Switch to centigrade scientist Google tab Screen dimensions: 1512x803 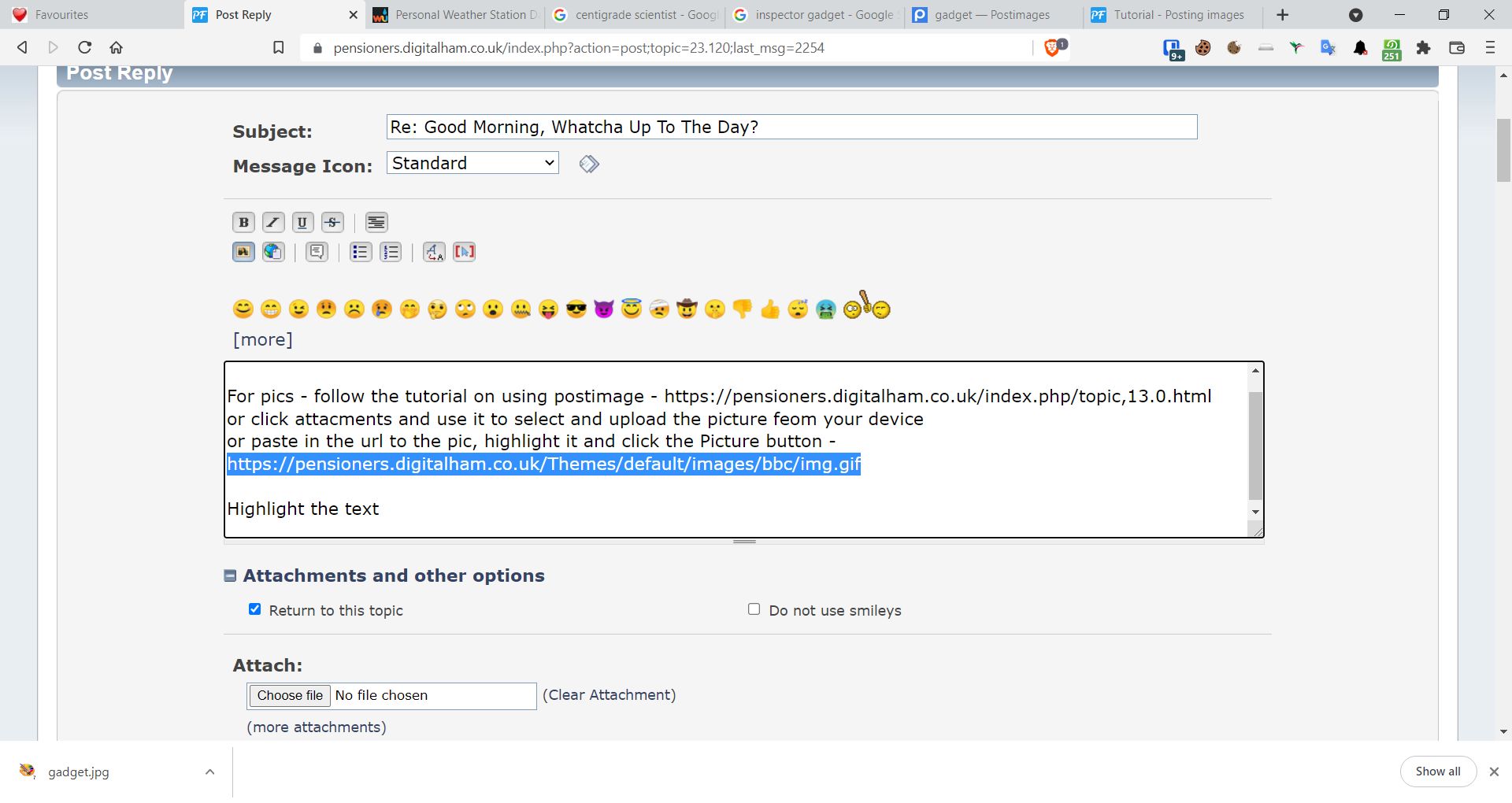point(636,15)
